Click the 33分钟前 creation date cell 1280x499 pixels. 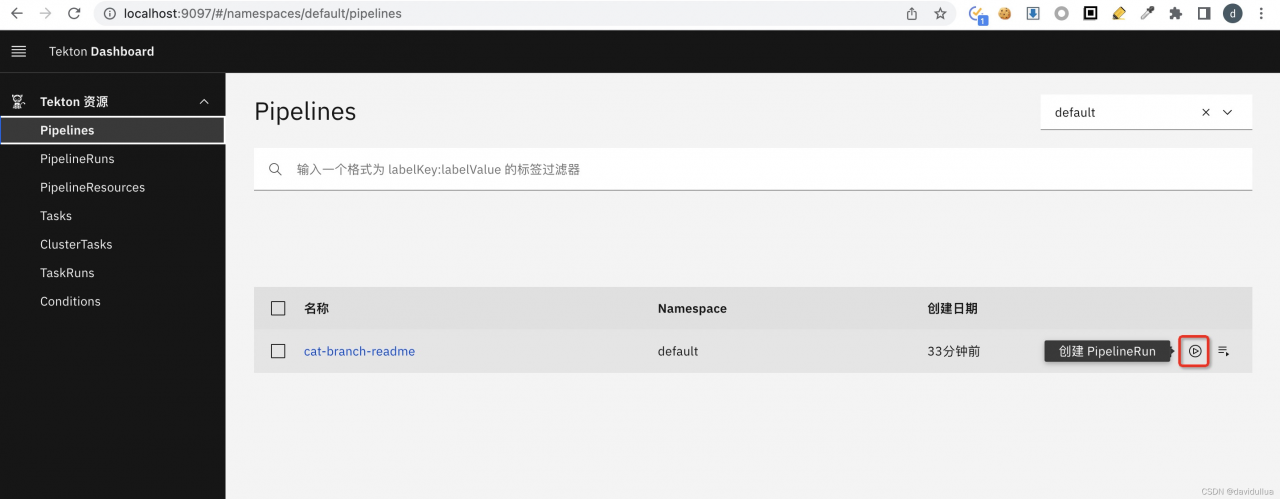point(954,351)
